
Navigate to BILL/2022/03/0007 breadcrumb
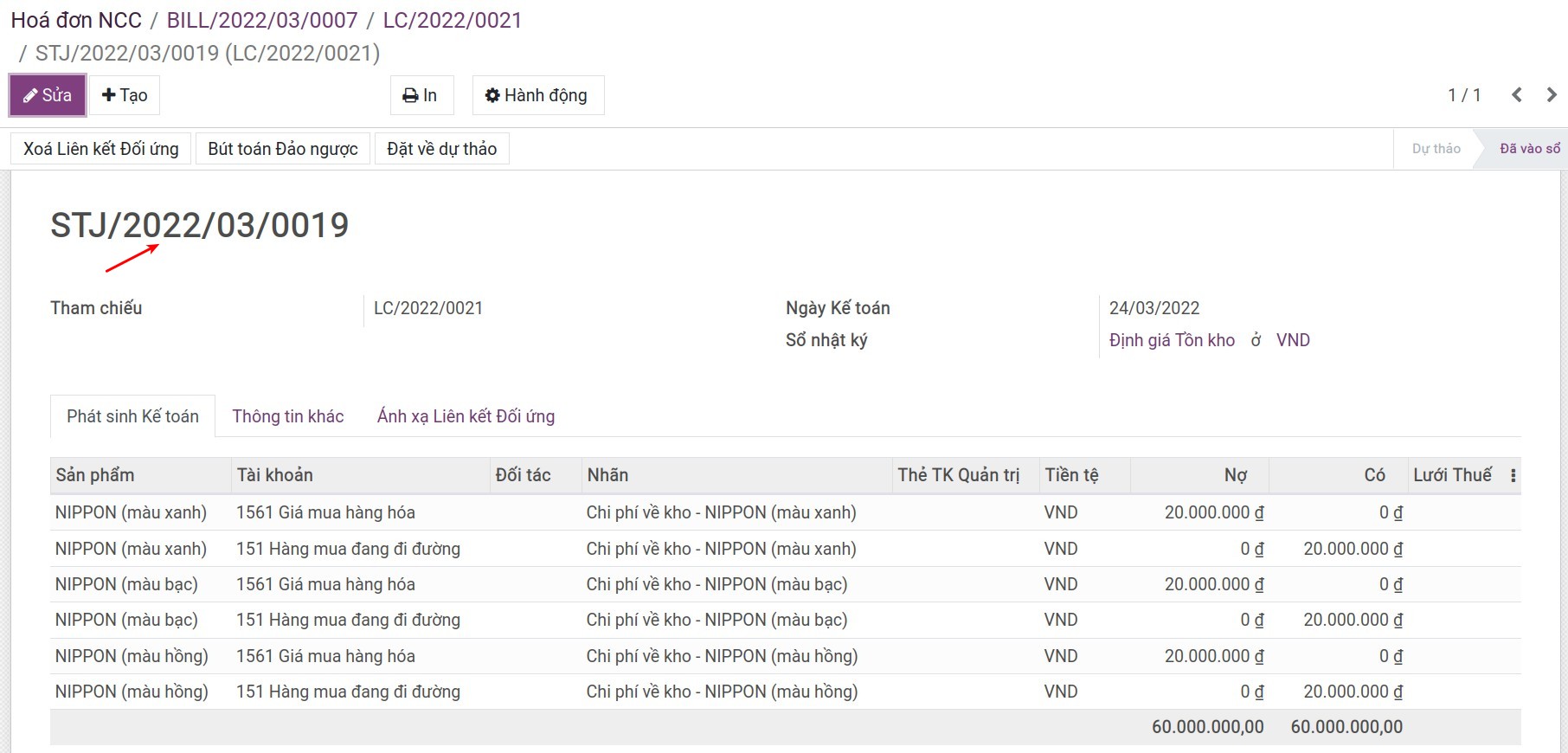pos(262,20)
